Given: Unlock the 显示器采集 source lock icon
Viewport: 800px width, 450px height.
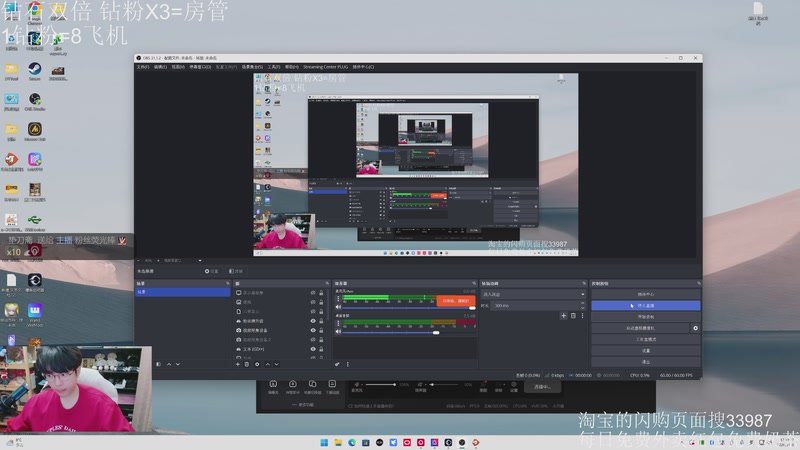Looking at the screenshot, I should tap(321, 293).
